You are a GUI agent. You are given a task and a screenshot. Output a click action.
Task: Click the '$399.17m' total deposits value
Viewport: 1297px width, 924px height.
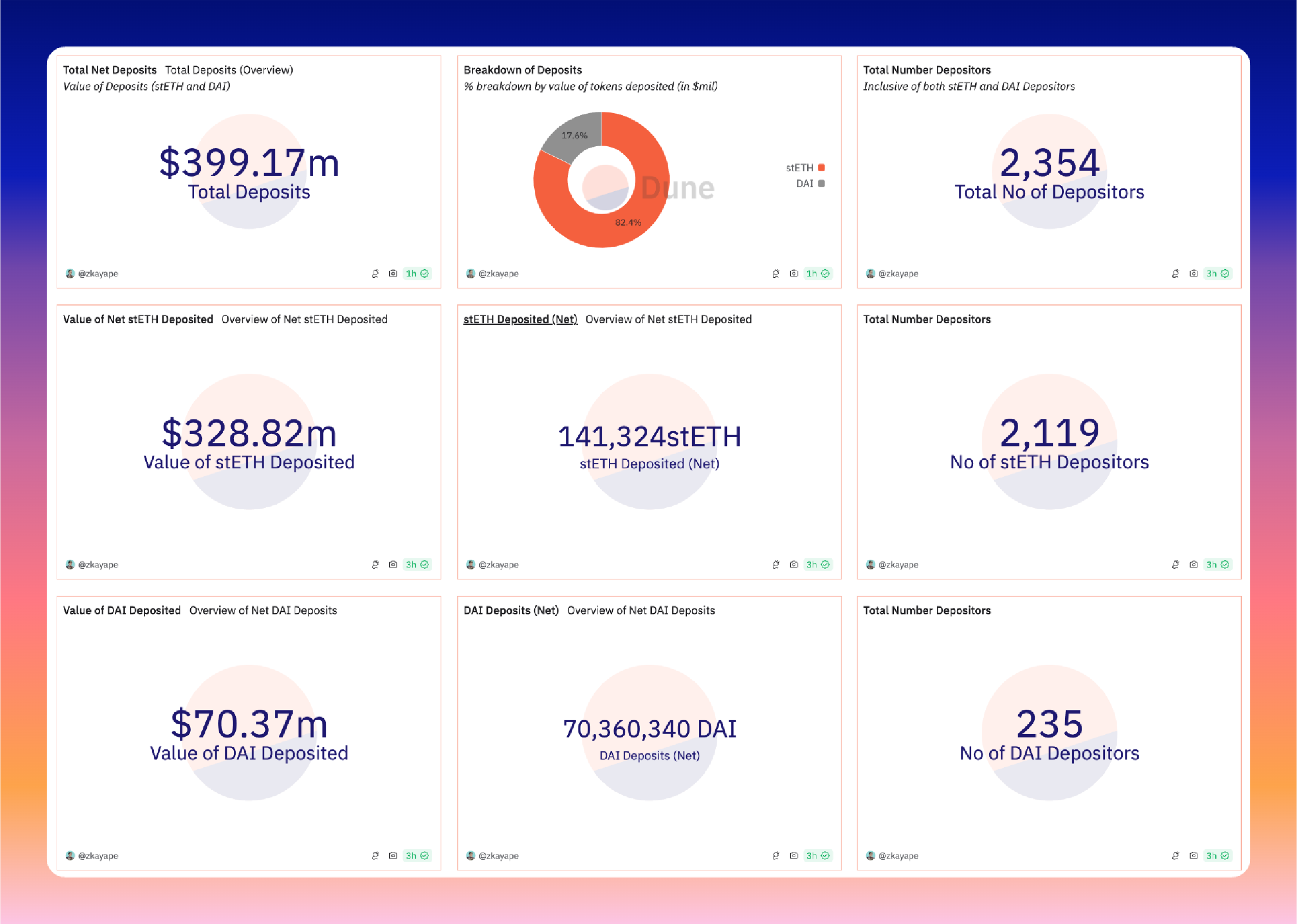249,163
